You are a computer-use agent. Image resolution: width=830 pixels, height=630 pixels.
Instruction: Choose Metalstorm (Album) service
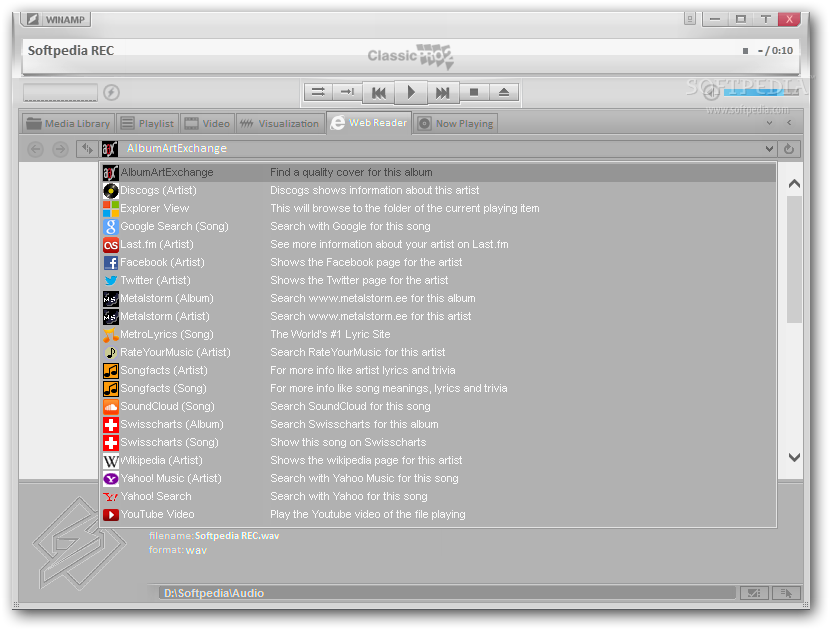coord(439,299)
